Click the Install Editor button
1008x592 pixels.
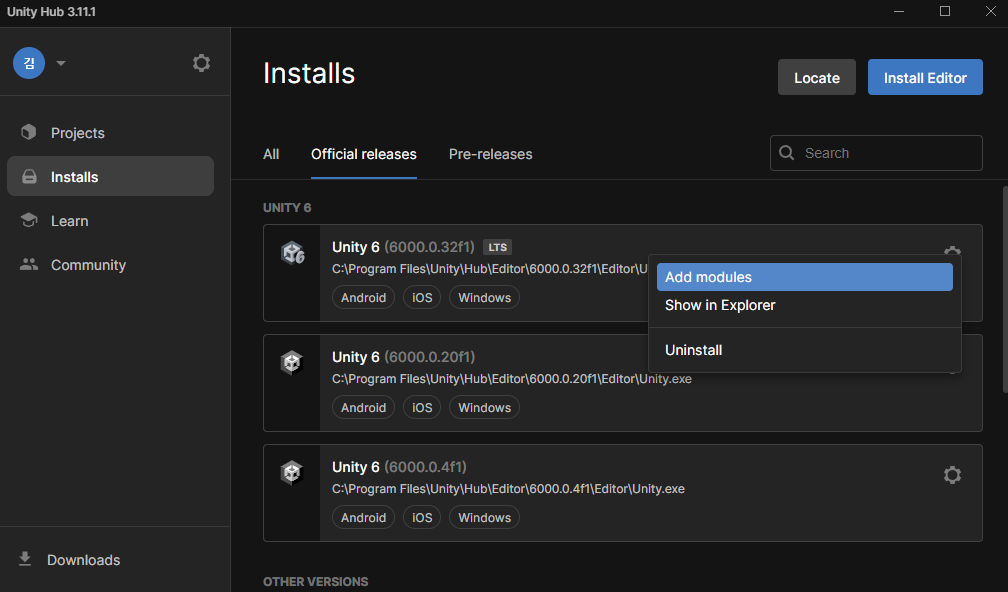click(x=925, y=77)
